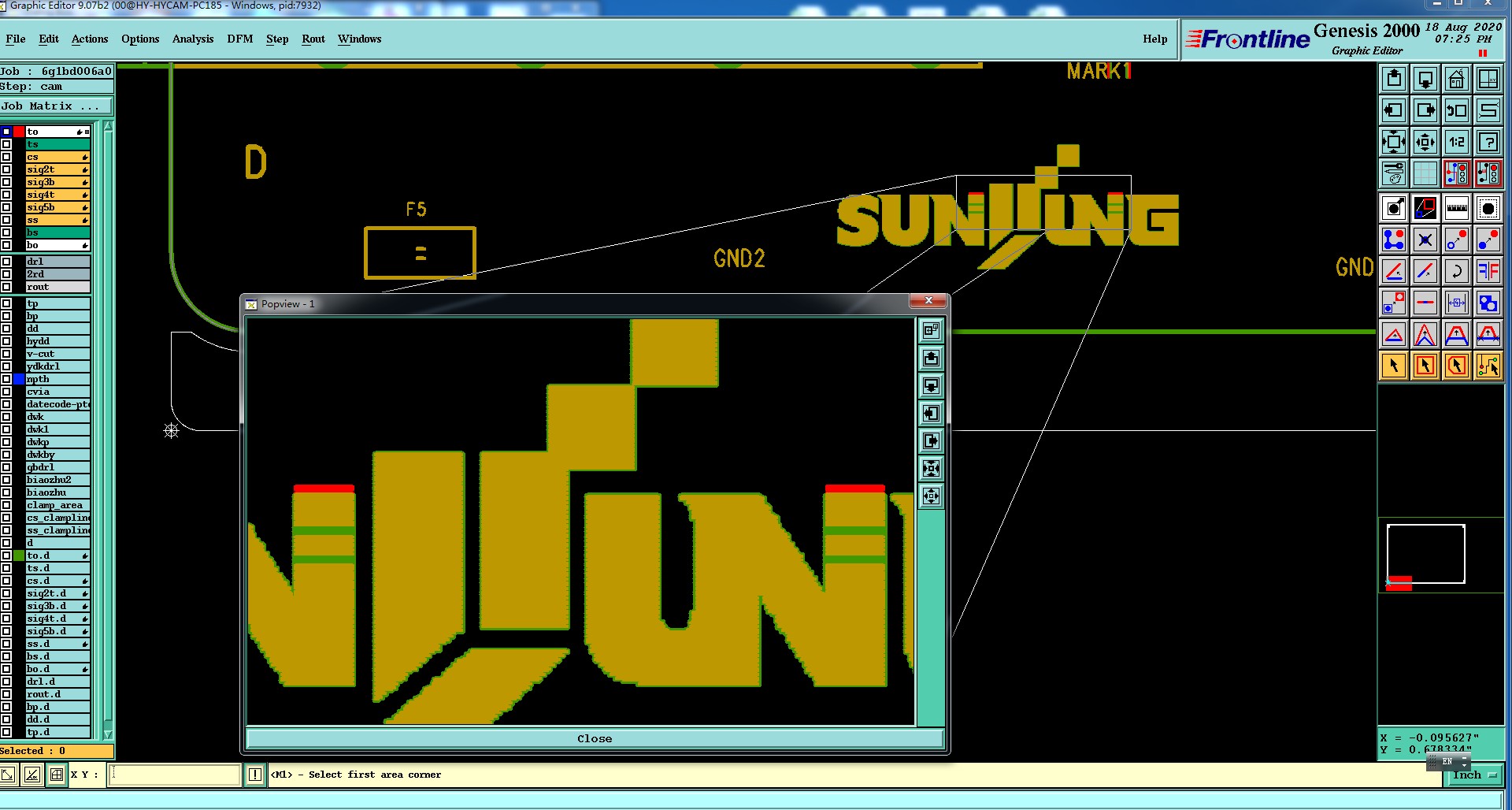Click the zoom in expanding-square icon
The image size is (1512, 810).
[x=1394, y=142]
